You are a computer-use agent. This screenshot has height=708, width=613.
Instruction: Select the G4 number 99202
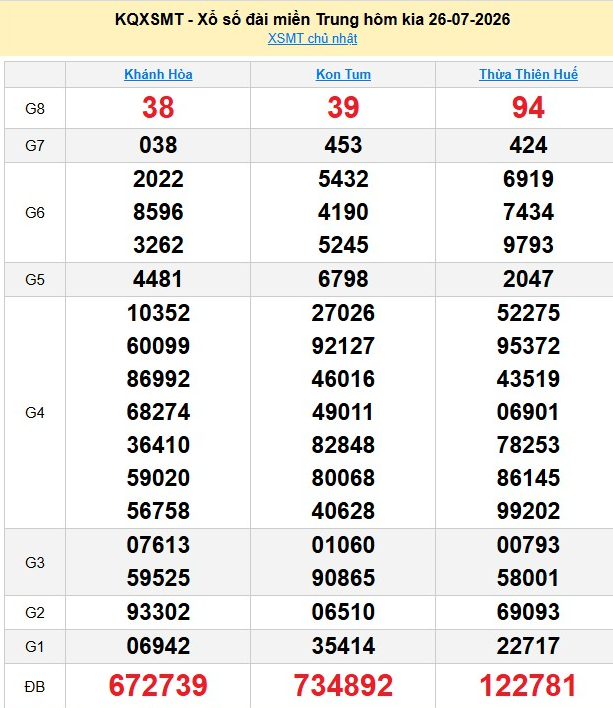pyautogui.click(x=528, y=511)
